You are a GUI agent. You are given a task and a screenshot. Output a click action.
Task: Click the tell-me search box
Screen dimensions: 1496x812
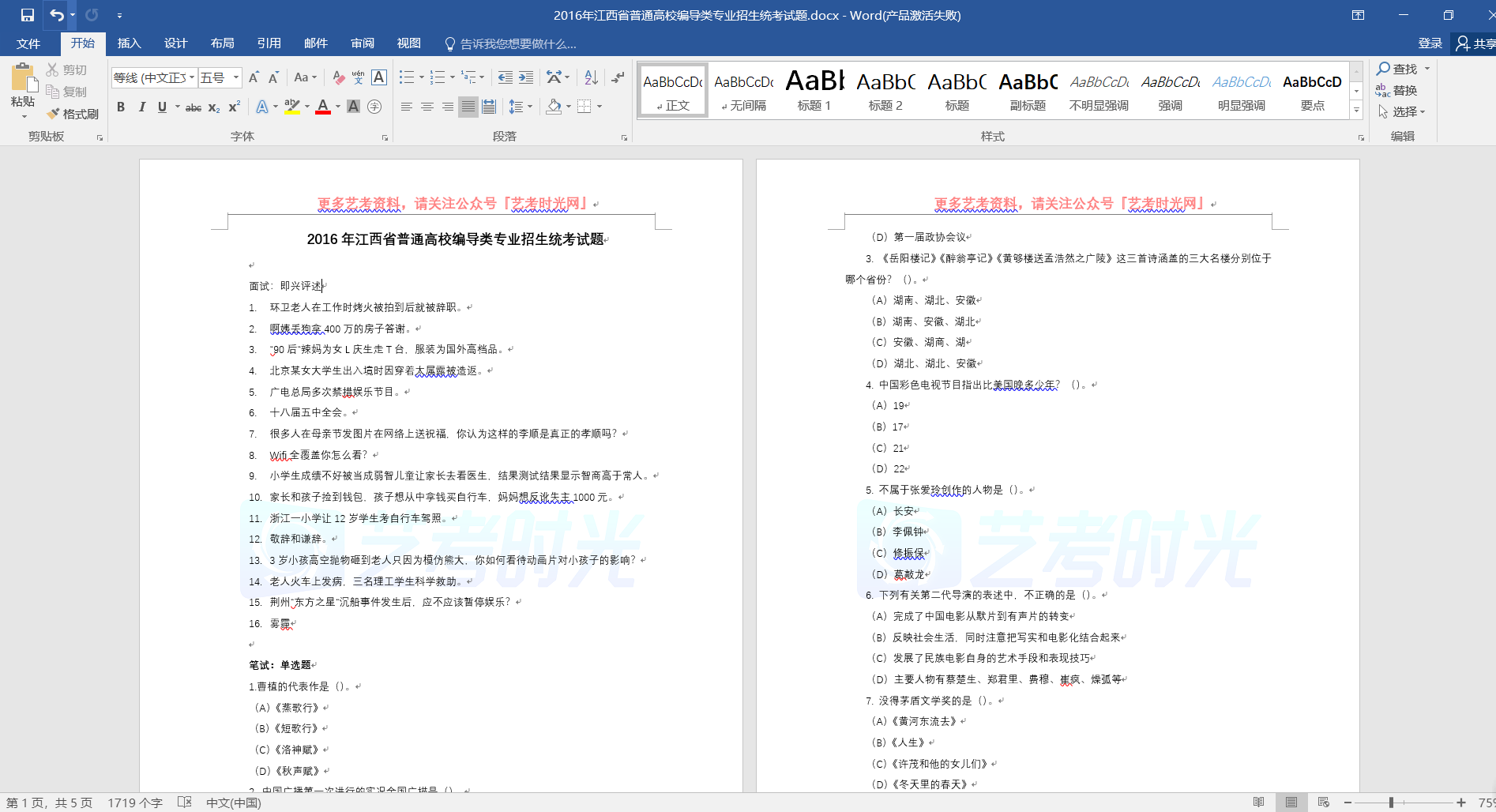tap(517, 43)
